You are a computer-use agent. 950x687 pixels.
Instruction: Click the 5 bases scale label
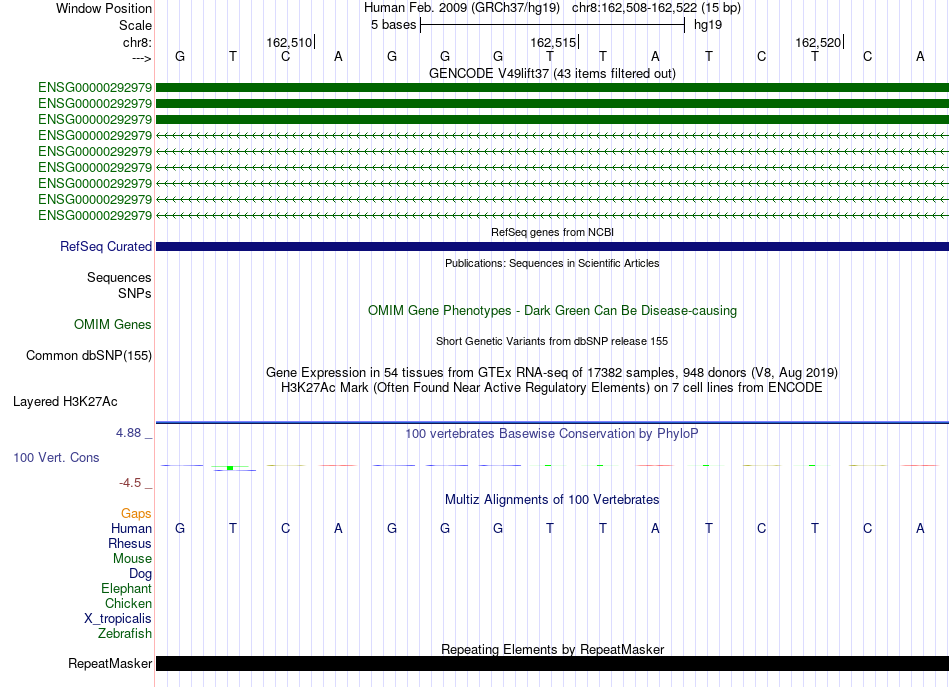click(x=393, y=25)
